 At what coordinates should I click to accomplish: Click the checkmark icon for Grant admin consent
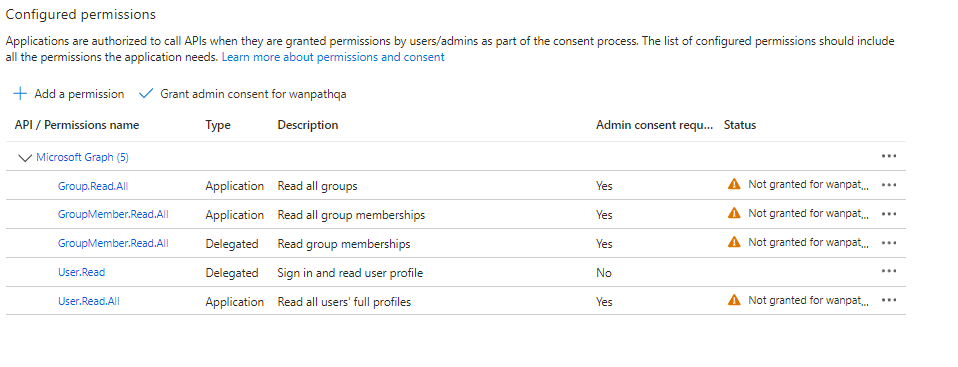[x=145, y=94]
